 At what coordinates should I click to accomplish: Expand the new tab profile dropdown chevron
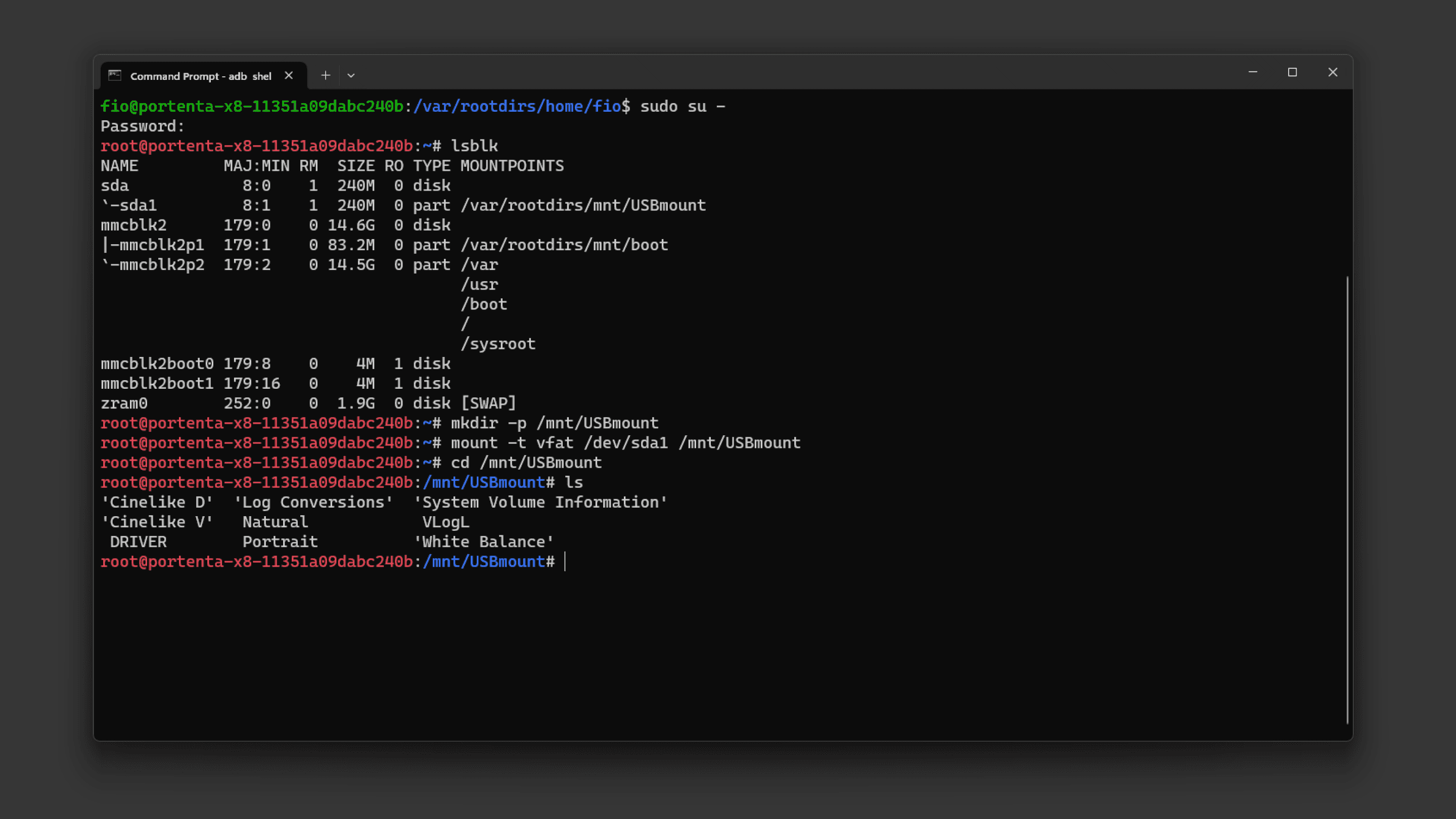(x=351, y=75)
